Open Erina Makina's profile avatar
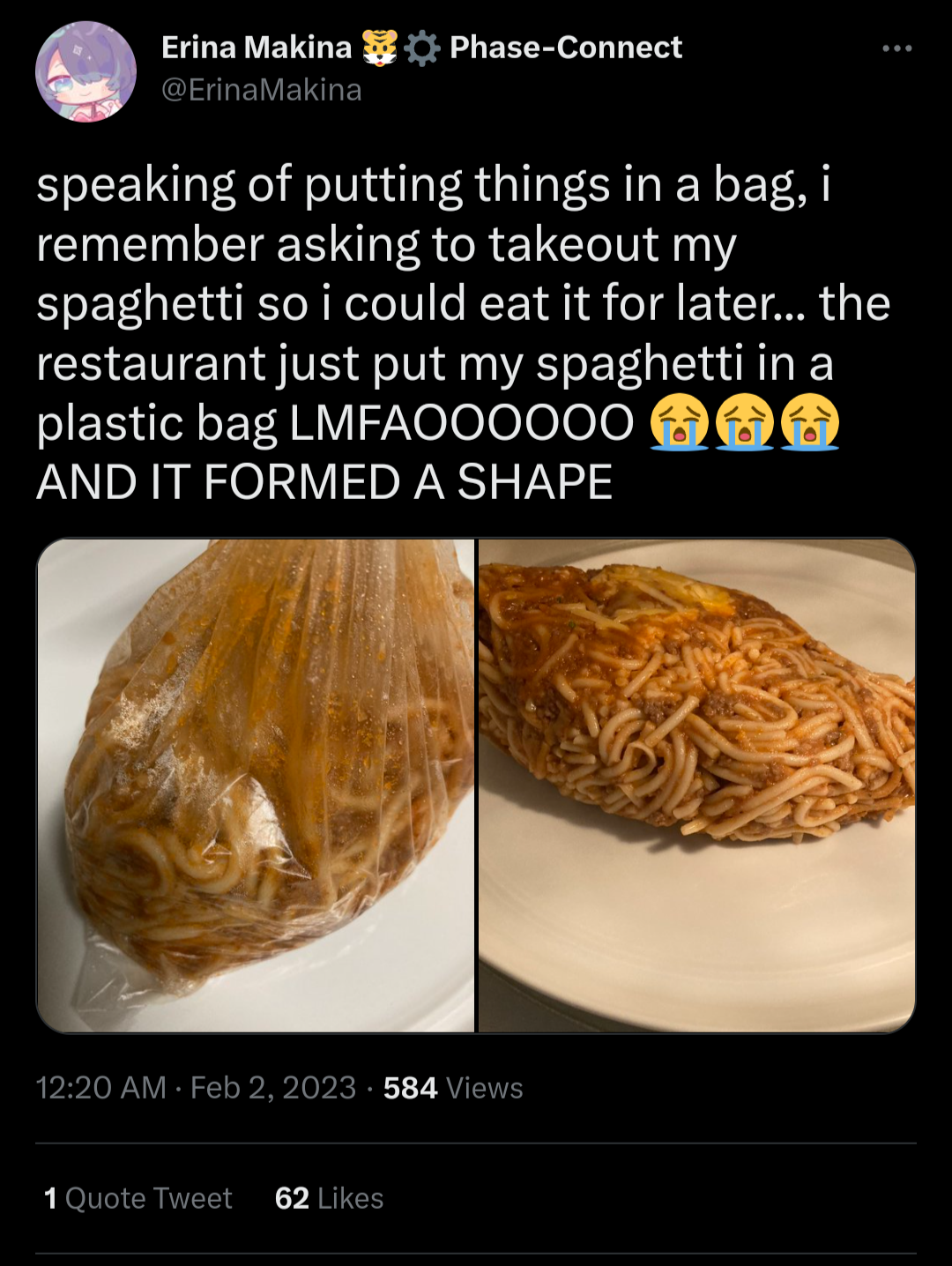Image resolution: width=952 pixels, height=1266 pixels. click(86, 71)
